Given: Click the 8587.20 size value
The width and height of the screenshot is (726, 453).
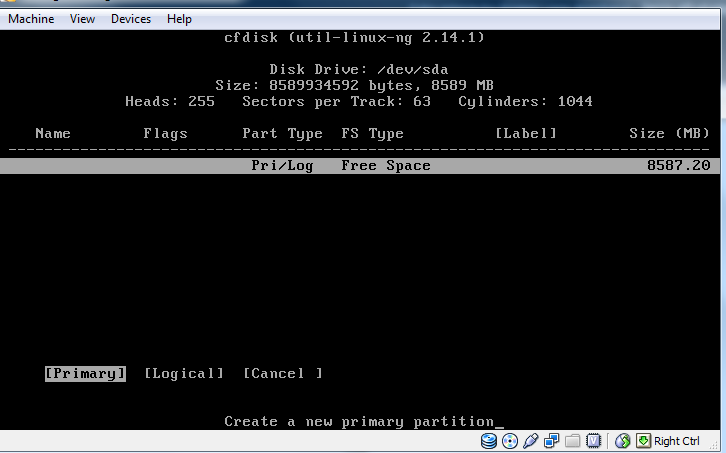Looking at the screenshot, I should pyautogui.click(x=678, y=165).
